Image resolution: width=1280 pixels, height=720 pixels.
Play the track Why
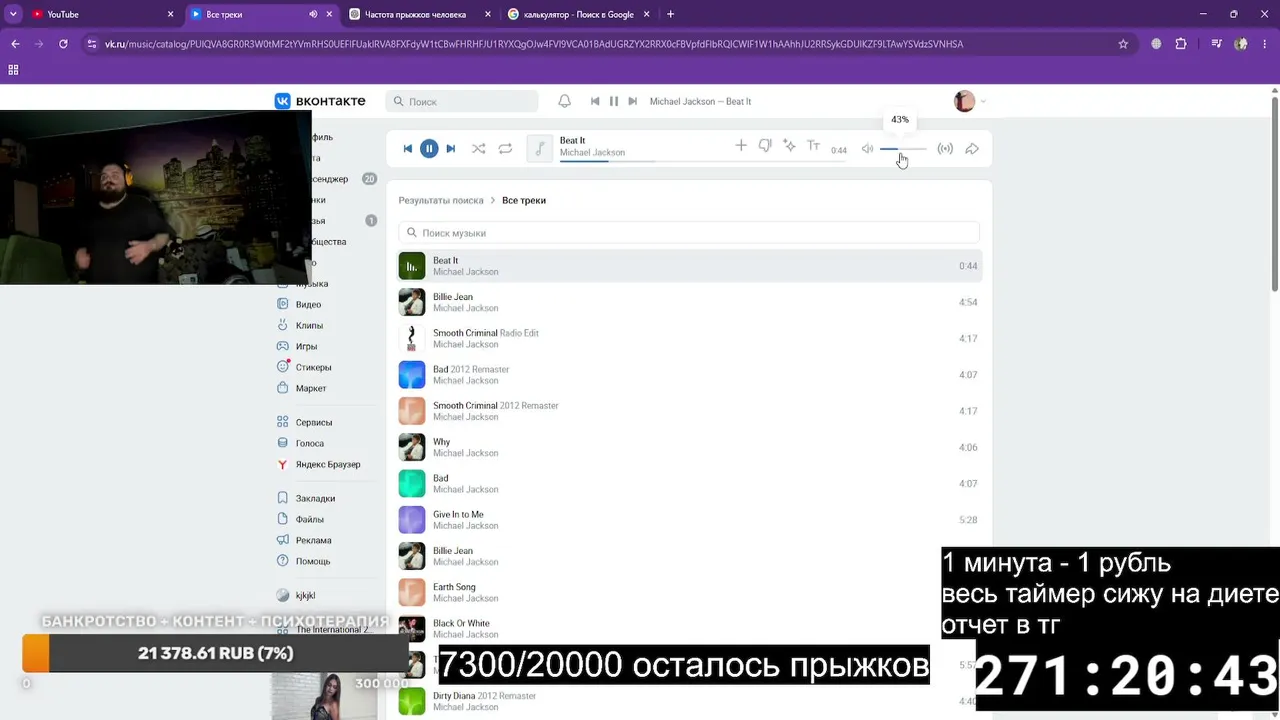(689, 447)
